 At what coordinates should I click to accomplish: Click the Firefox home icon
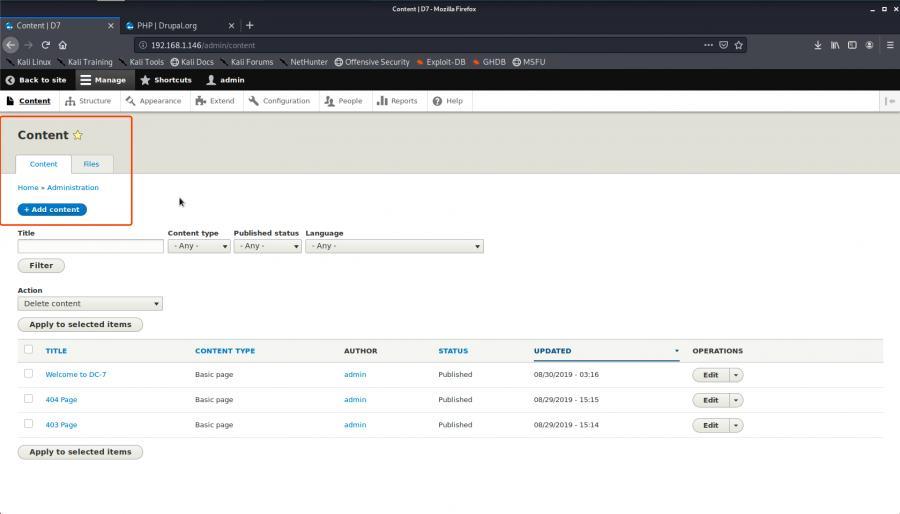[63, 45]
